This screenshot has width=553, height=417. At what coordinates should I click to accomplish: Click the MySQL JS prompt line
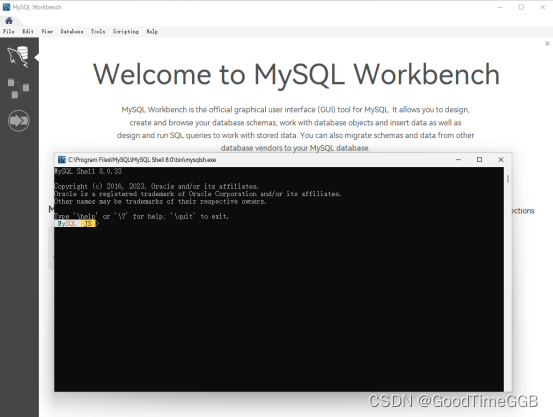77,223
